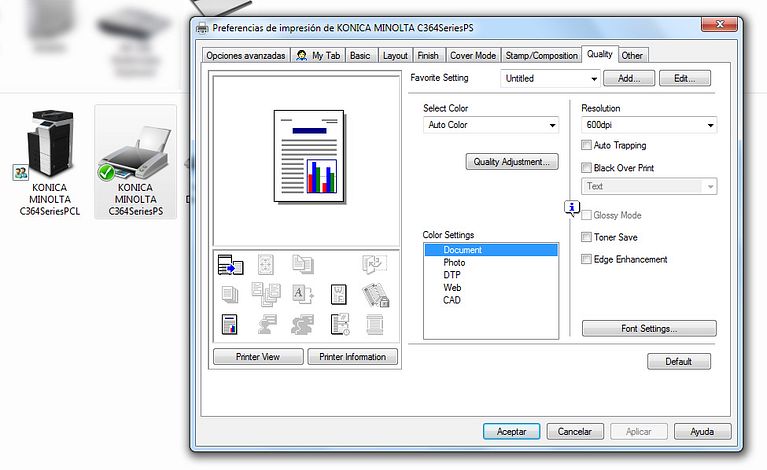This screenshot has height=470, width=767.
Task: Open the Select Color dropdown
Action: point(491,125)
